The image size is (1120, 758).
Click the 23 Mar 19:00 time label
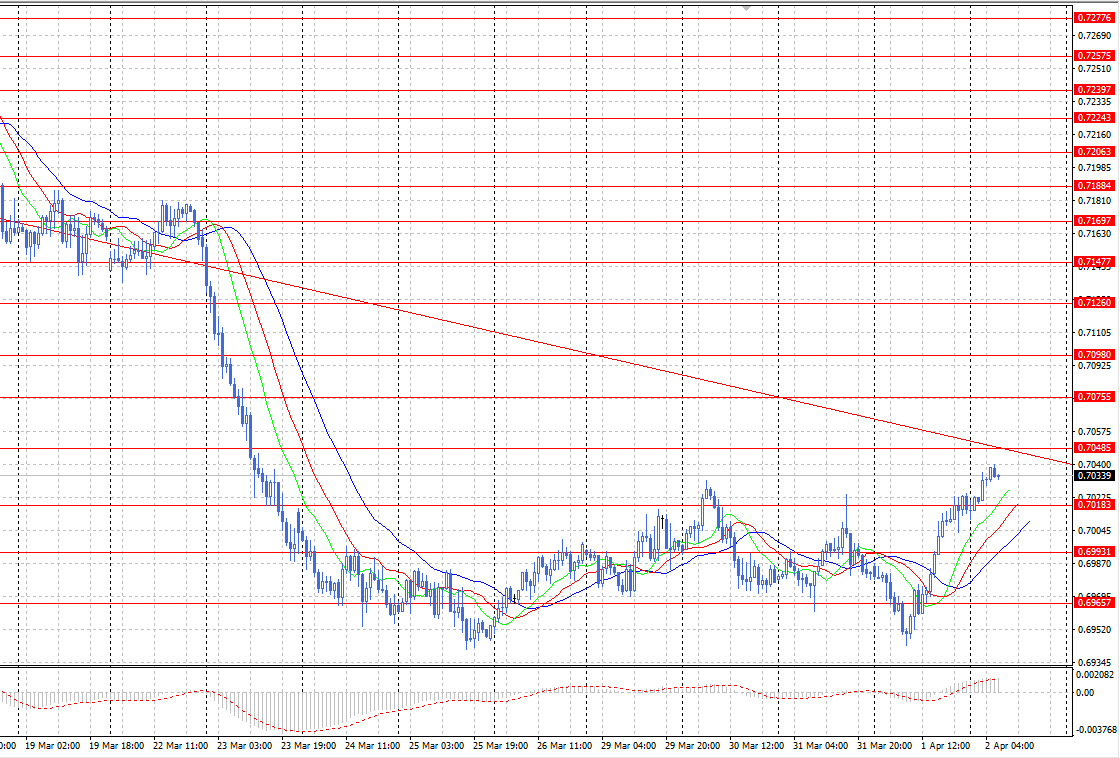tap(309, 746)
